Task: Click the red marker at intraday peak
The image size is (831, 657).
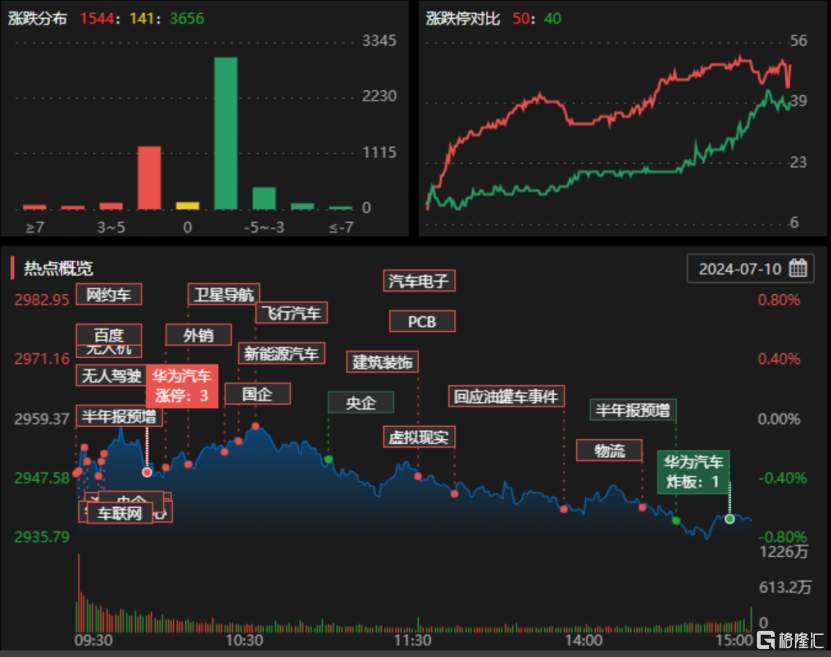Action: coord(255,426)
